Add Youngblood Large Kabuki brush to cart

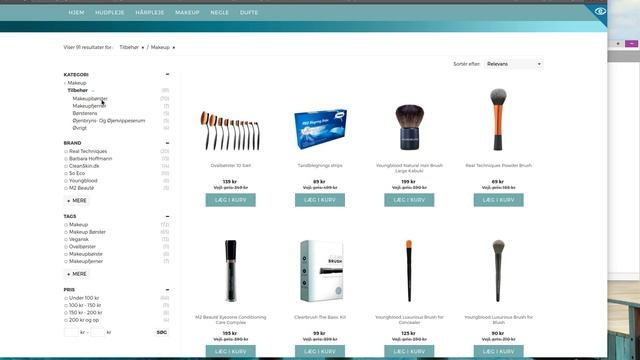[409, 200]
